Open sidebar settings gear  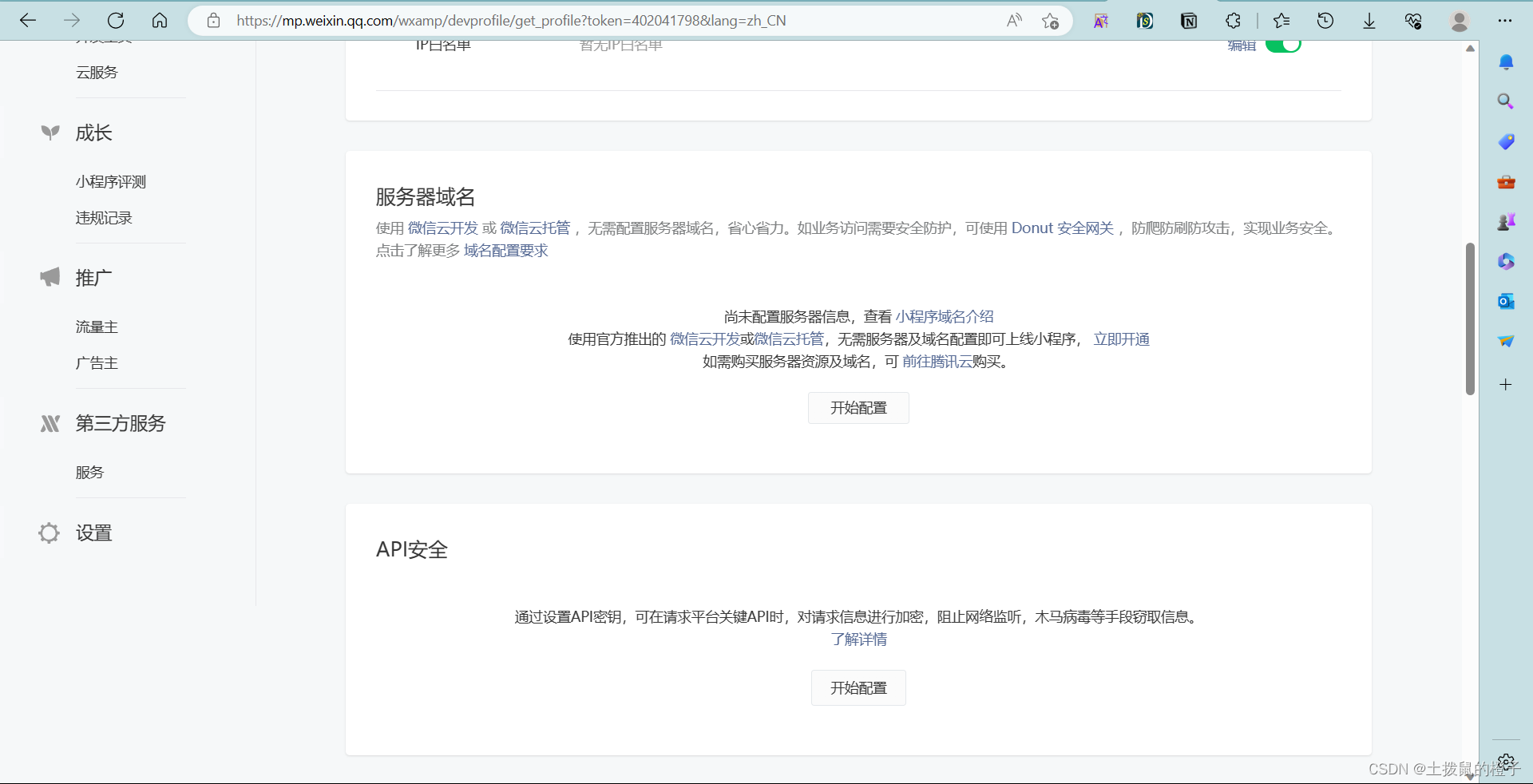(1506, 762)
